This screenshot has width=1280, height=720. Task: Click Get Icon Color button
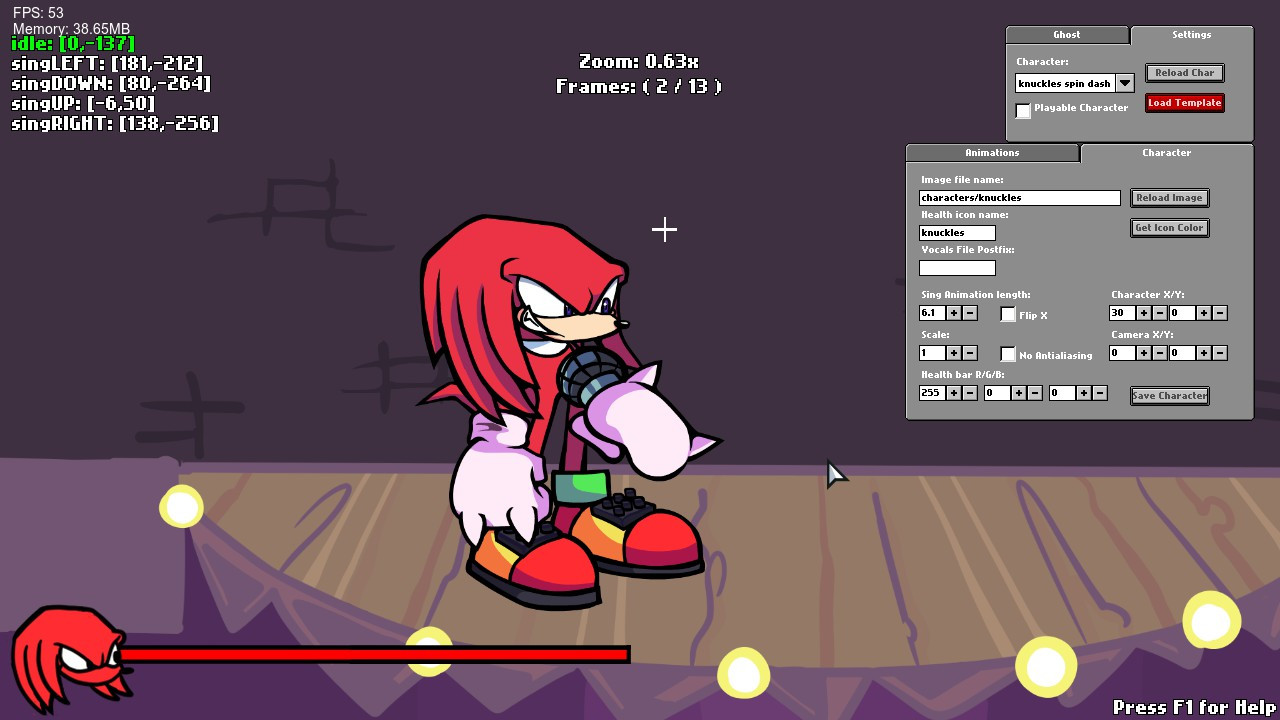(1169, 228)
